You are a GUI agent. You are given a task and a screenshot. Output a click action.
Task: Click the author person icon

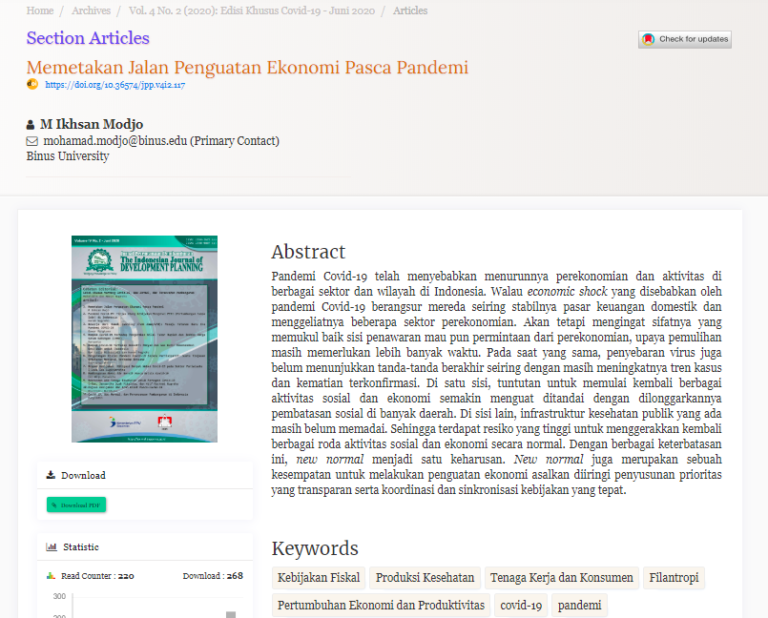click(x=31, y=125)
